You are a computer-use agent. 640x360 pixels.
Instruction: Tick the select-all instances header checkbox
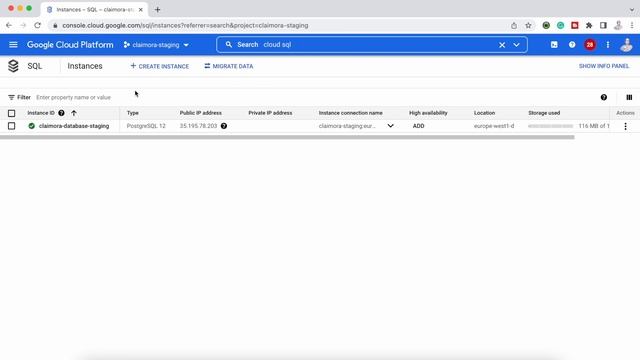point(11,113)
